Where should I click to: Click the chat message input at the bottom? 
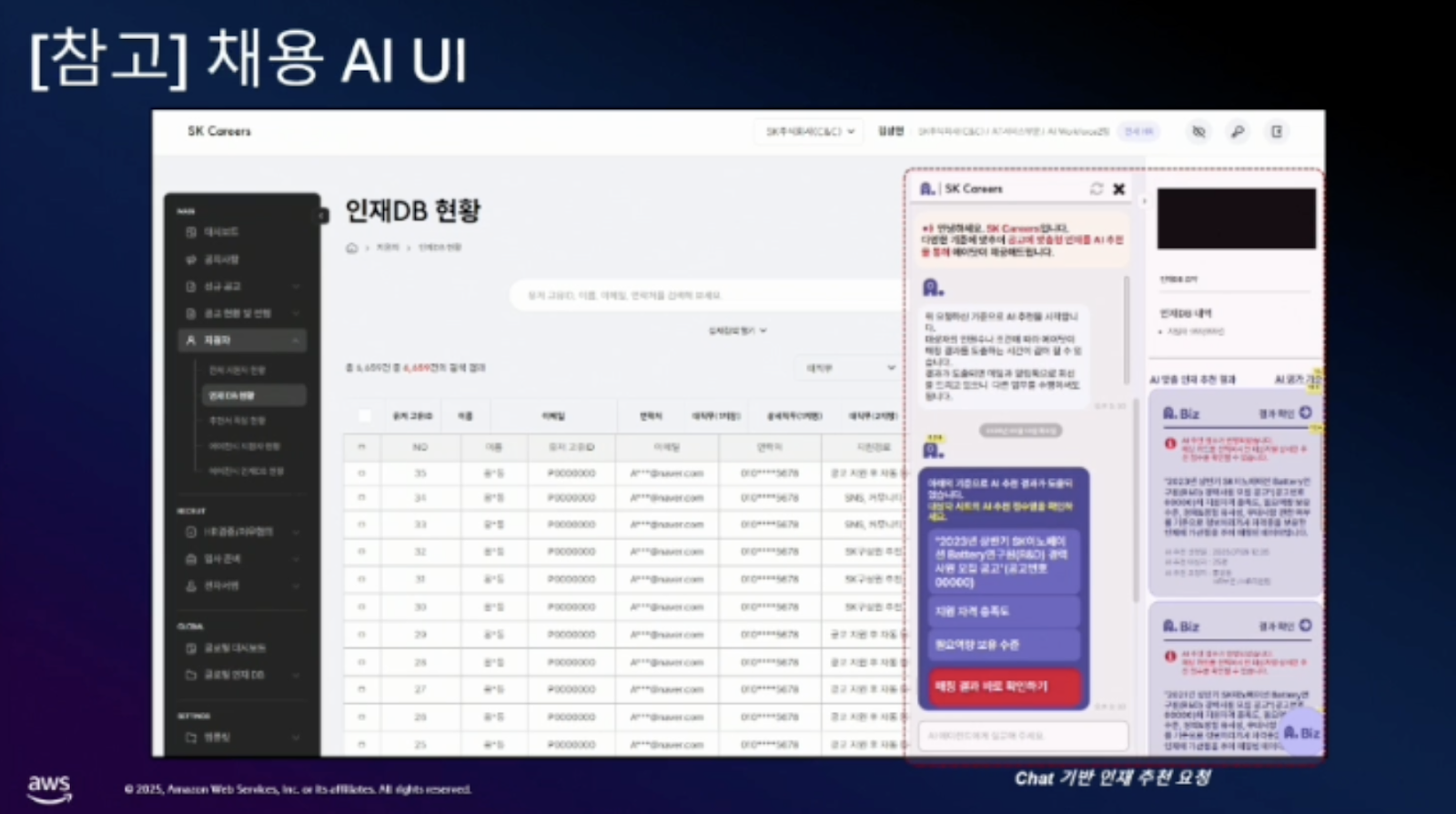[x=1023, y=735]
